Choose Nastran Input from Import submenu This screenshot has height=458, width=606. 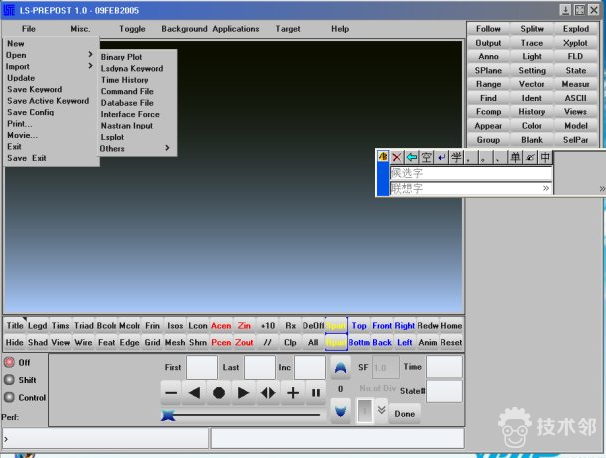(x=127, y=126)
